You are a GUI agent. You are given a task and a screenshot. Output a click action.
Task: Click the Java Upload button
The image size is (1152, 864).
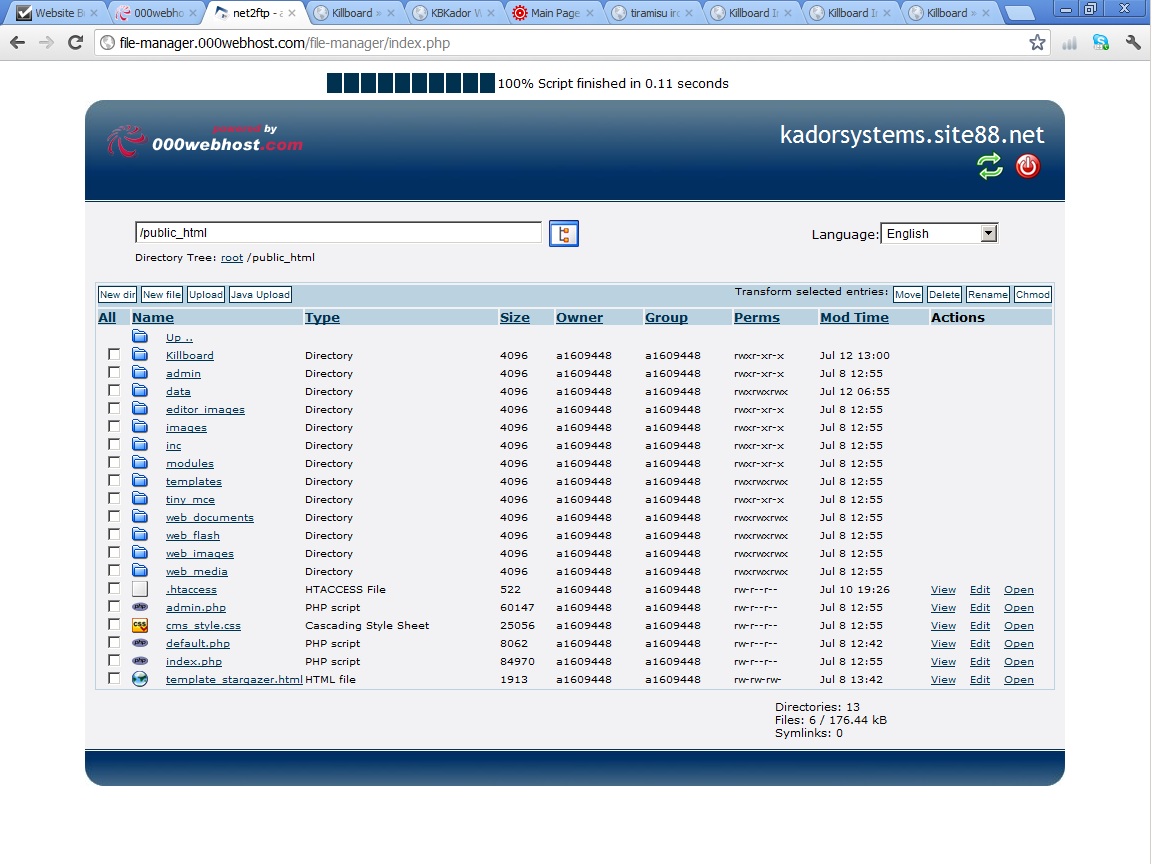[260, 295]
